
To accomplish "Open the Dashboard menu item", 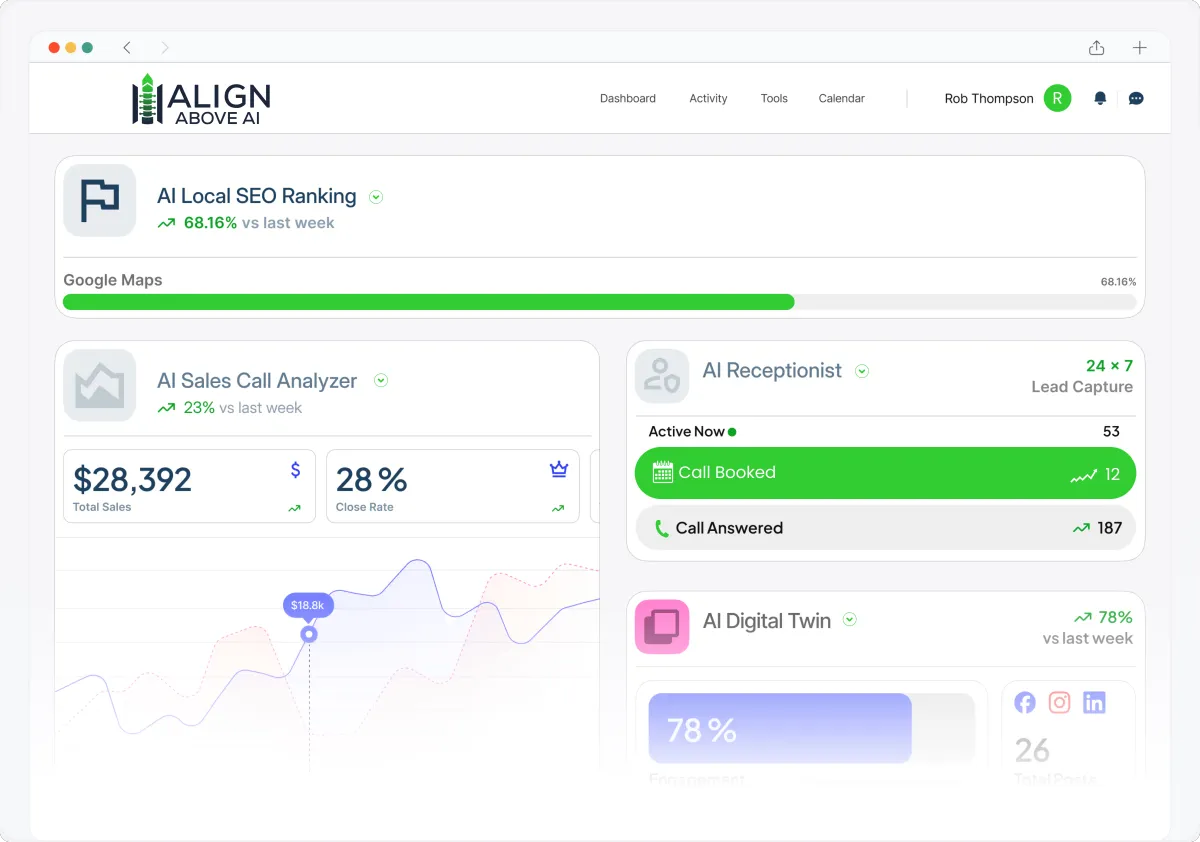I will pyautogui.click(x=628, y=98).
